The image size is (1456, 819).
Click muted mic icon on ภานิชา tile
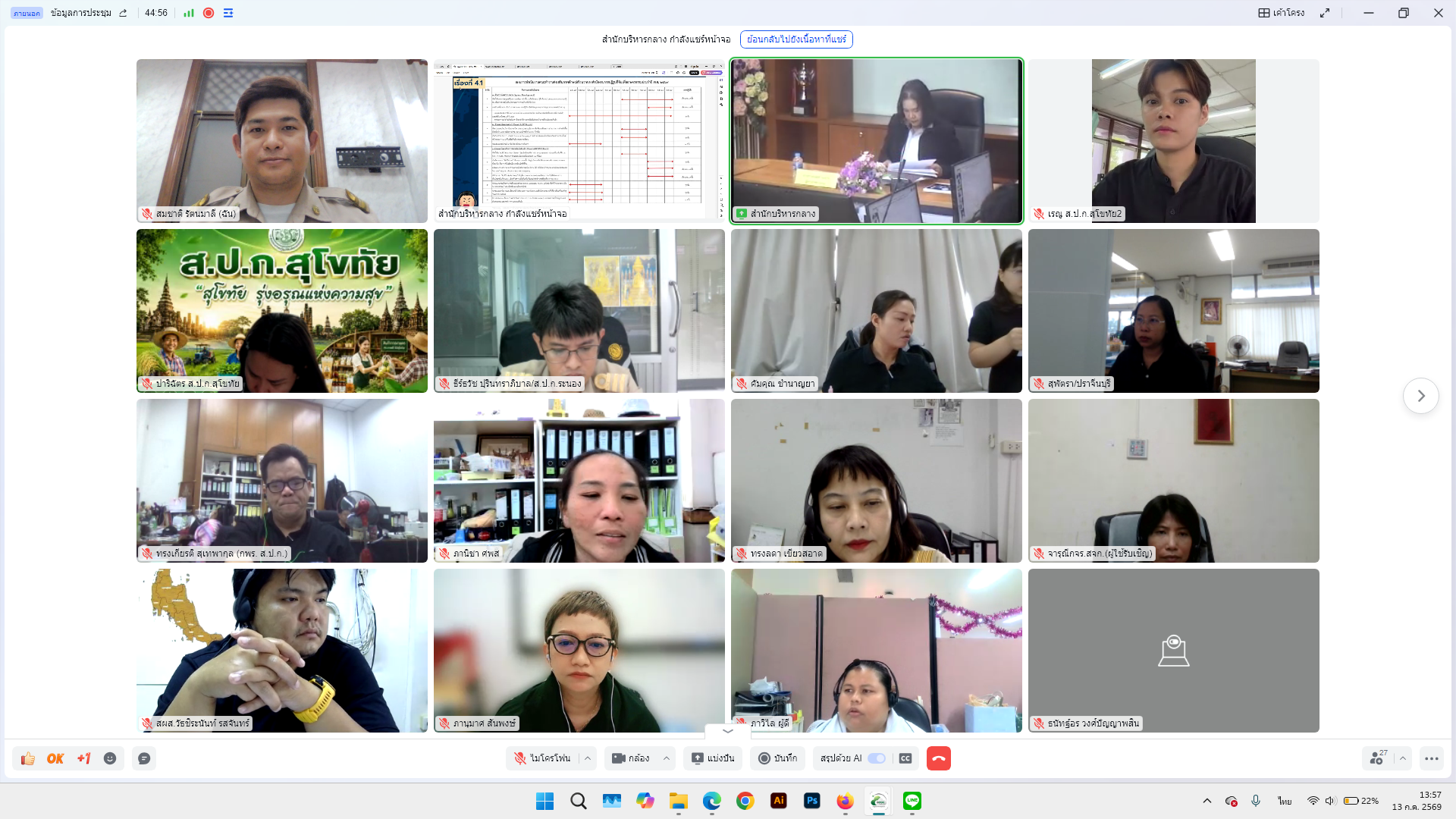[444, 554]
